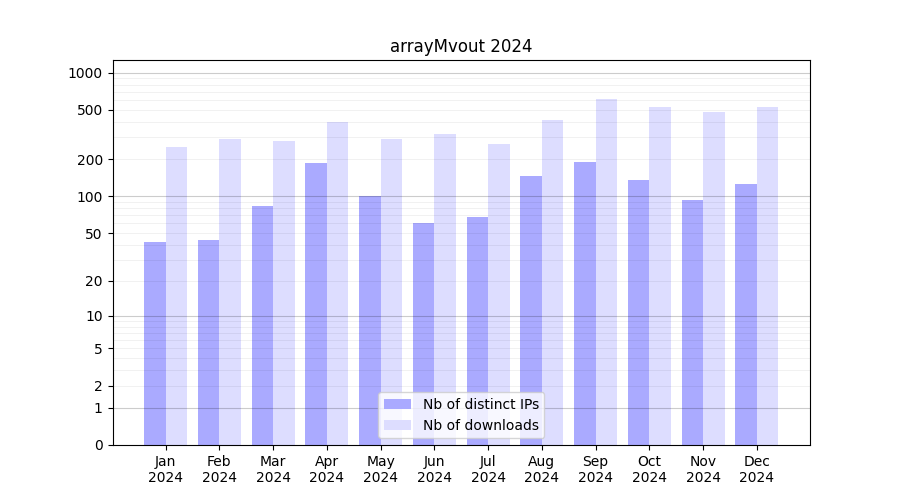Click the May downloads bar
This screenshot has width=900, height=500.
(x=391, y=292)
